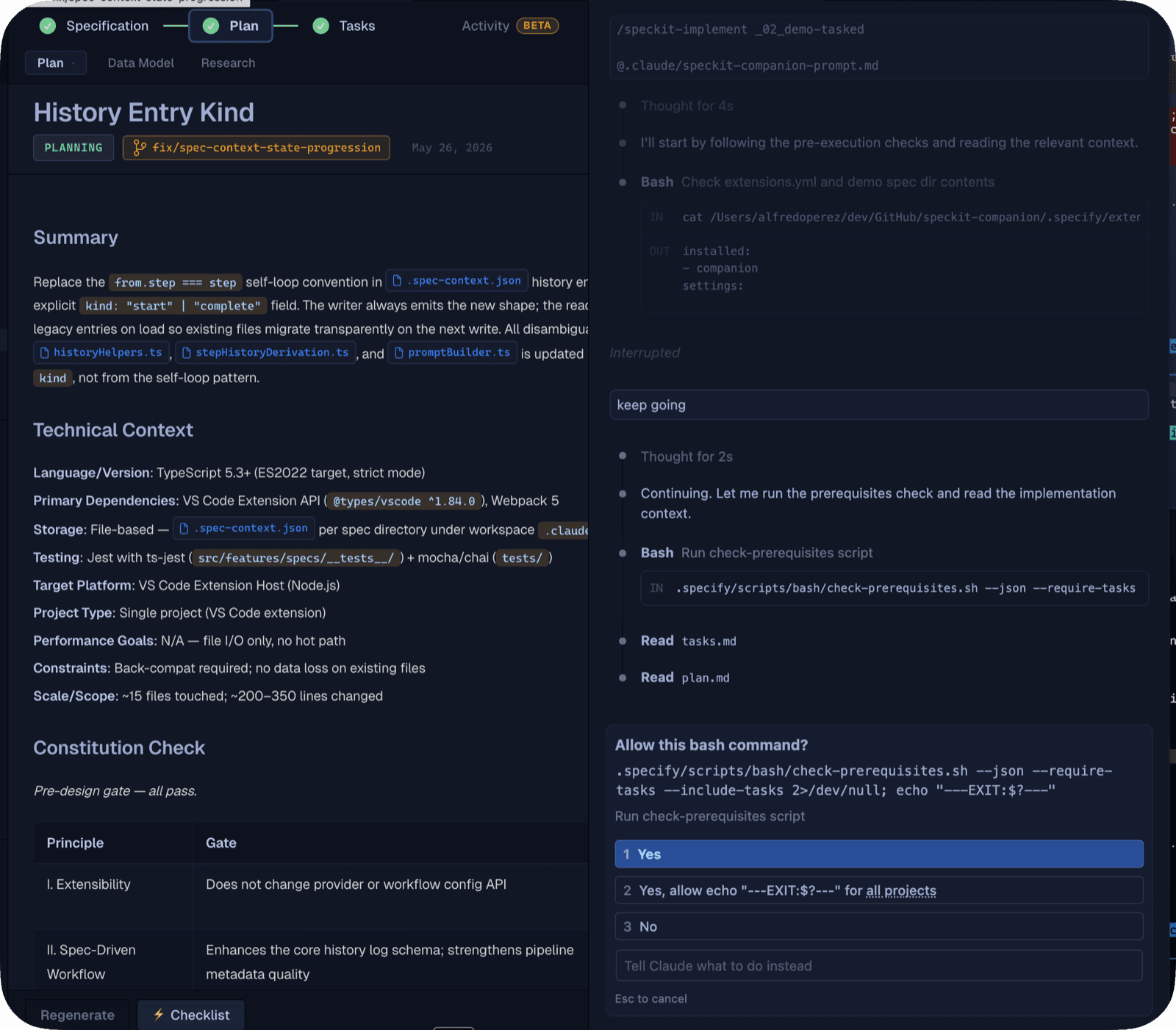Open .spec-context.json link in Storage line
Image resolution: width=1176 pixels, height=1030 pixels.
pos(244,529)
